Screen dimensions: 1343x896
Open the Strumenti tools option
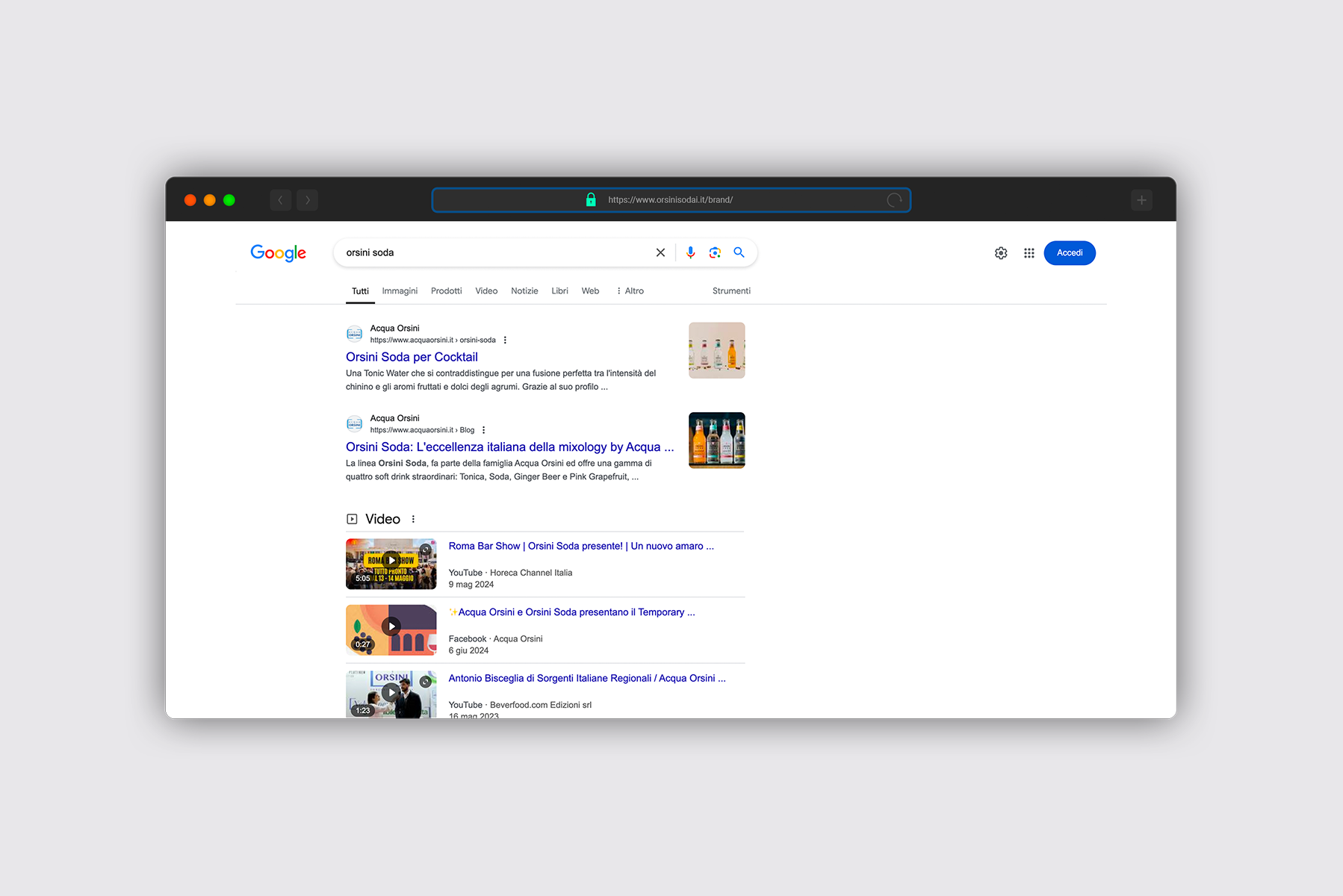(x=731, y=291)
